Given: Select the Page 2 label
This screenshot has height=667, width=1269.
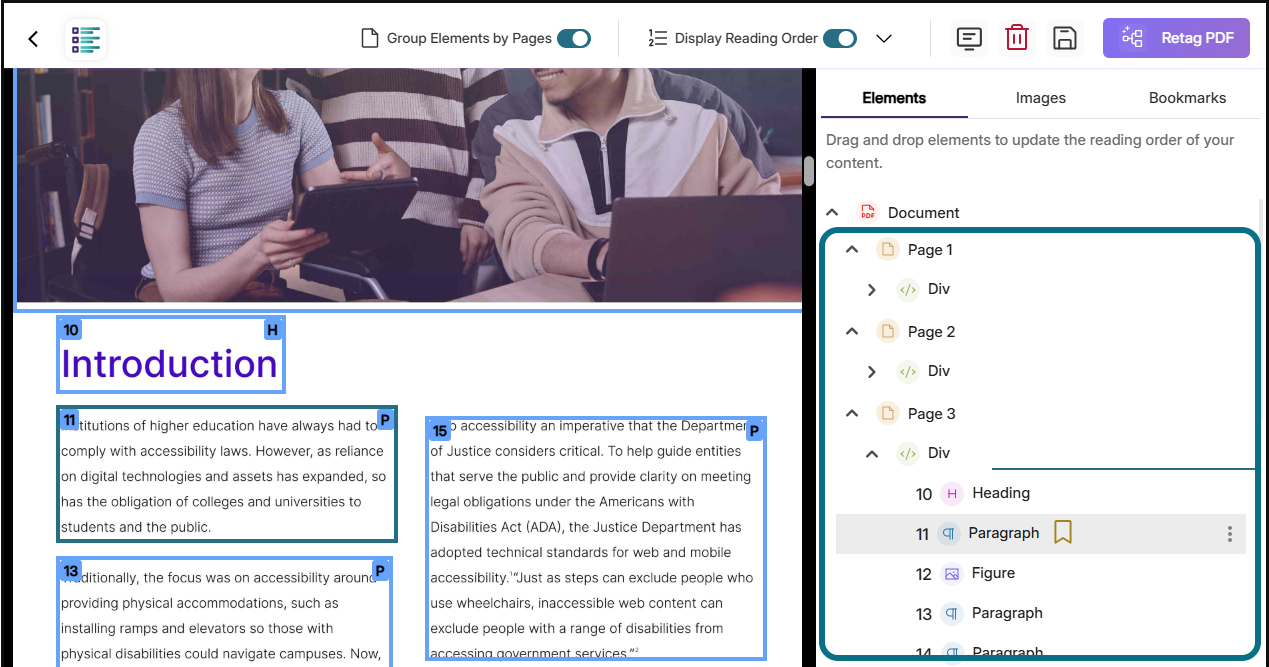Looking at the screenshot, I should point(931,331).
